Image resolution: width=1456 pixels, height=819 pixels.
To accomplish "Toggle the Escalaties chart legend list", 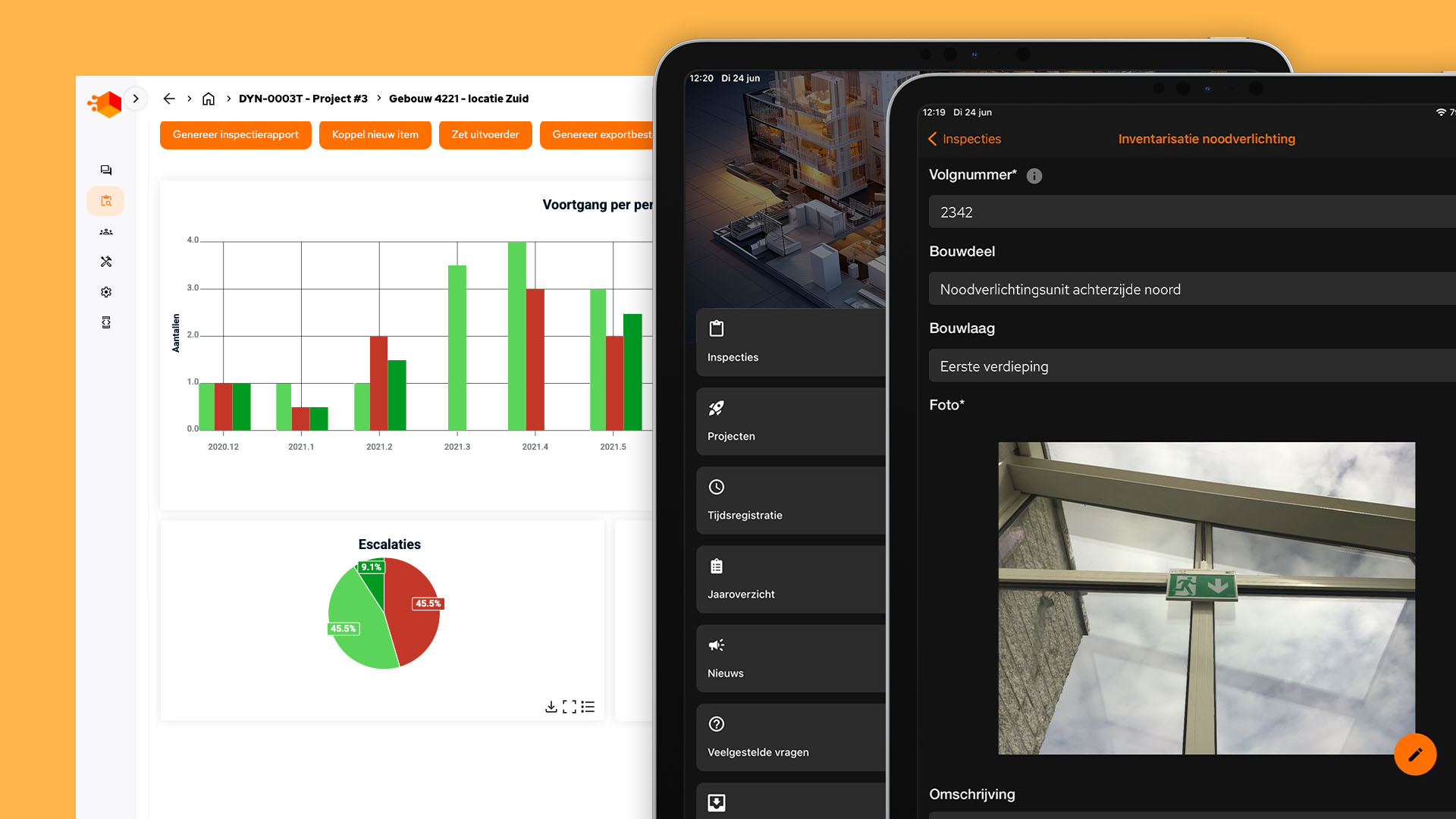I will pos(588,707).
